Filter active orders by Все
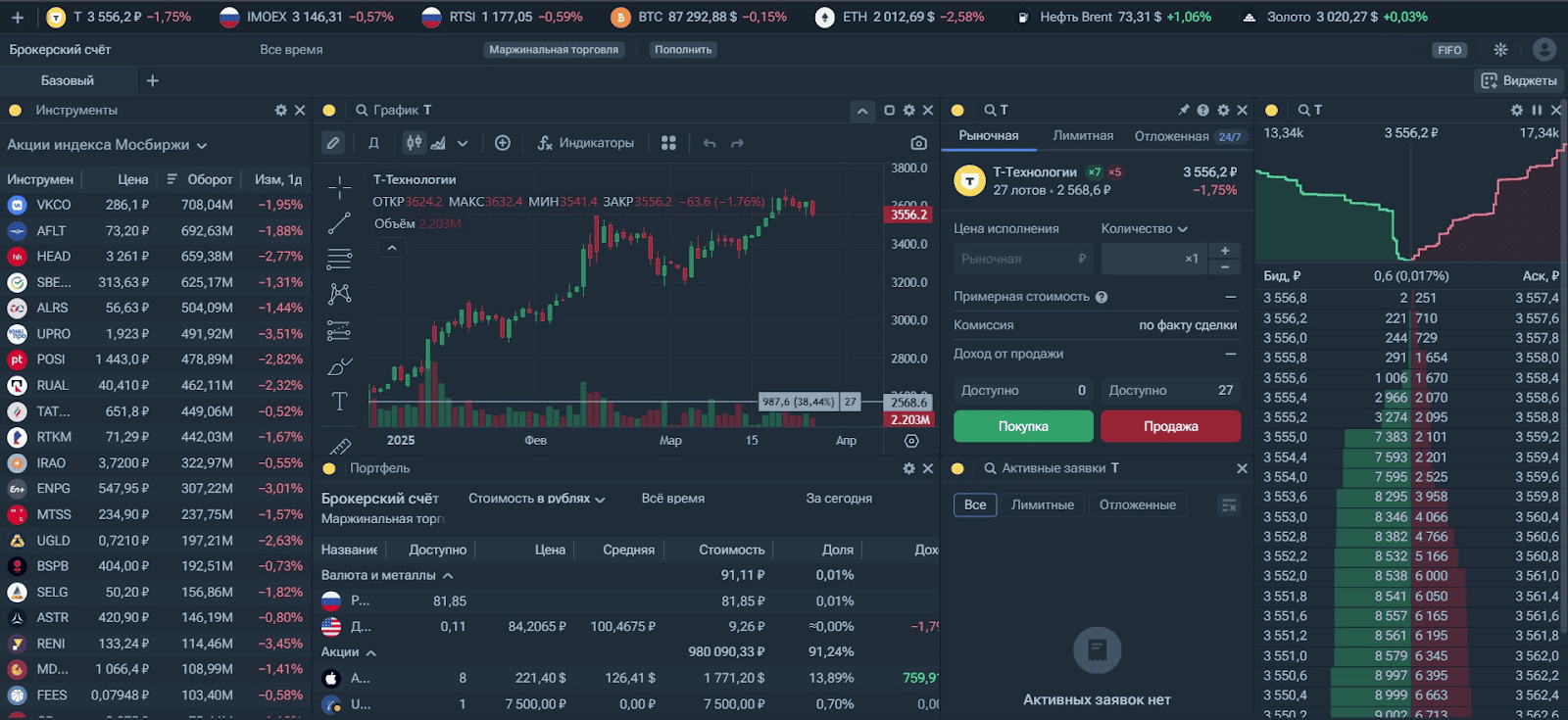Image resolution: width=1568 pixels, height=720 pixels. 975,505
